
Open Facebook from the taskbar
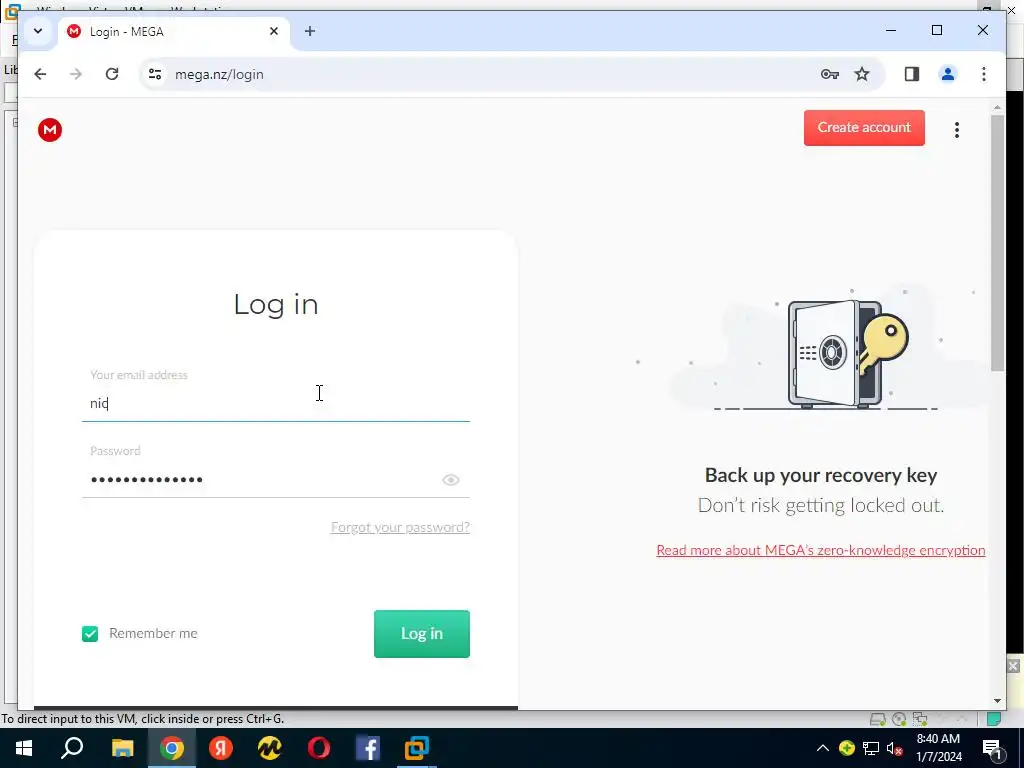368,748
